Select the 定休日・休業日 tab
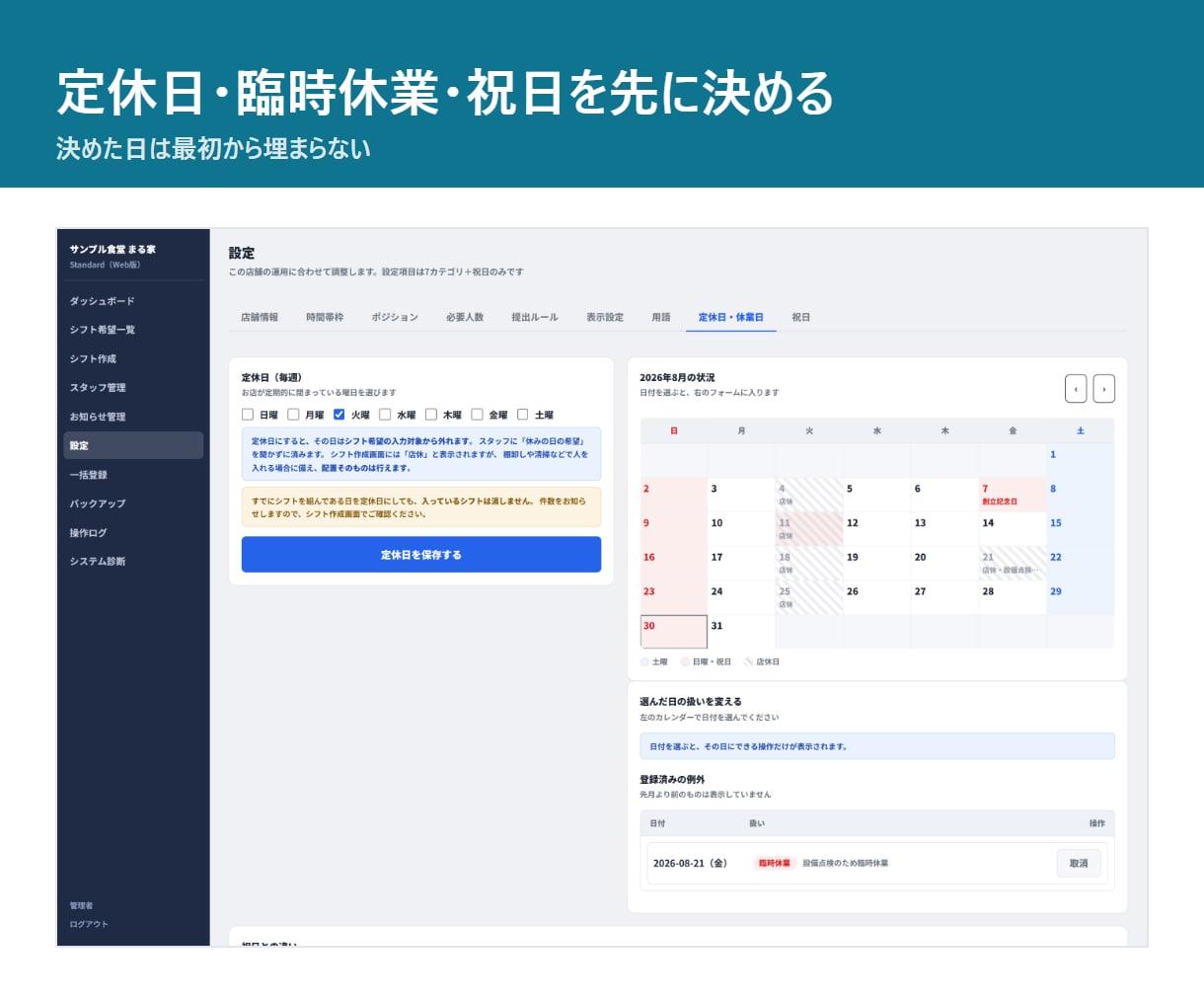The image size is (1204, 1003). tap(731, 318)
